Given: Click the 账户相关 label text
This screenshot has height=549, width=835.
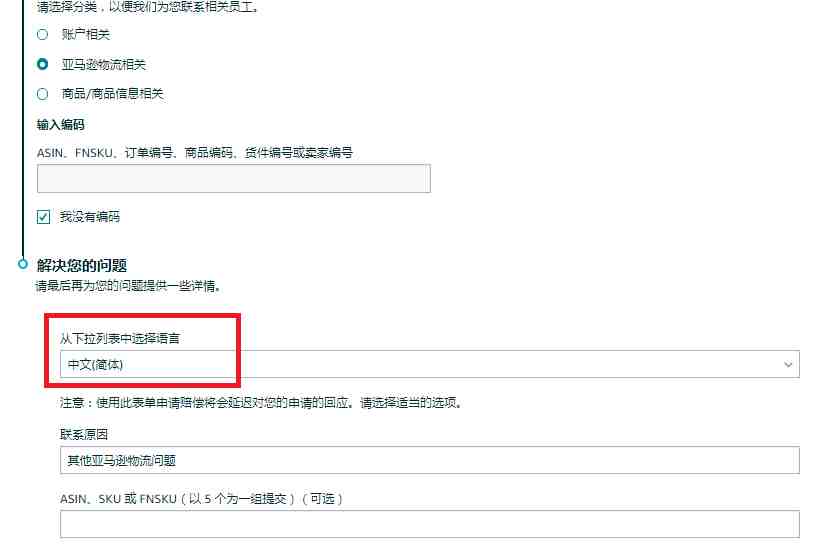Looking at the screenshot, I should click(x=86, y=35).
